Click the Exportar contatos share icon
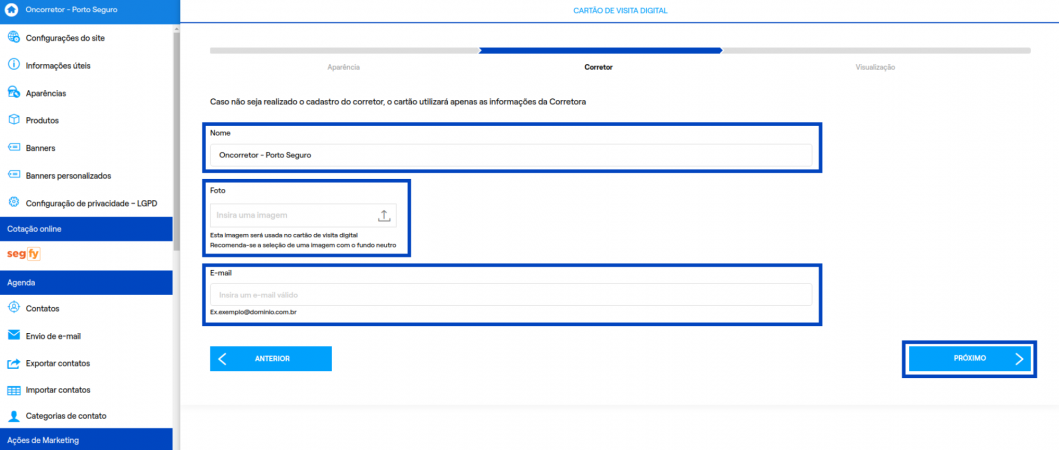The image size is (1059, 450). point(14,363)
